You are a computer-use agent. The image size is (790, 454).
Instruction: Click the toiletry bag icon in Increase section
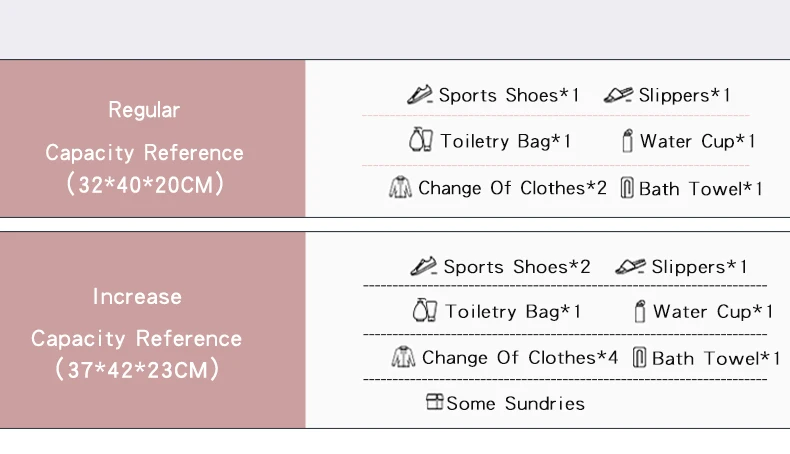coord(425,311)
